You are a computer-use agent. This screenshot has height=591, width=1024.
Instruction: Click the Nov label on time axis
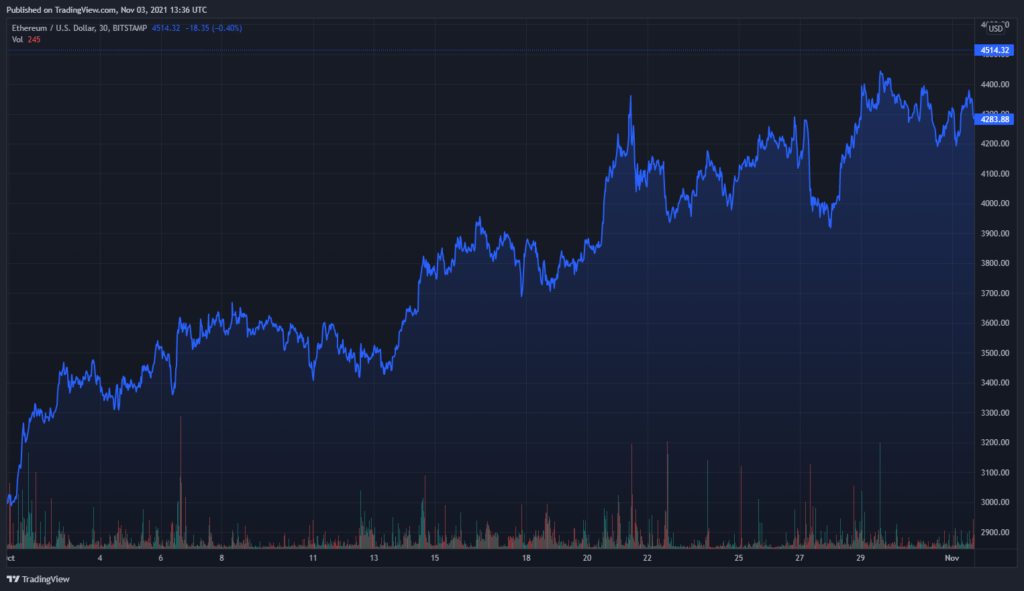pyautogui.click(x=952, y=558)
